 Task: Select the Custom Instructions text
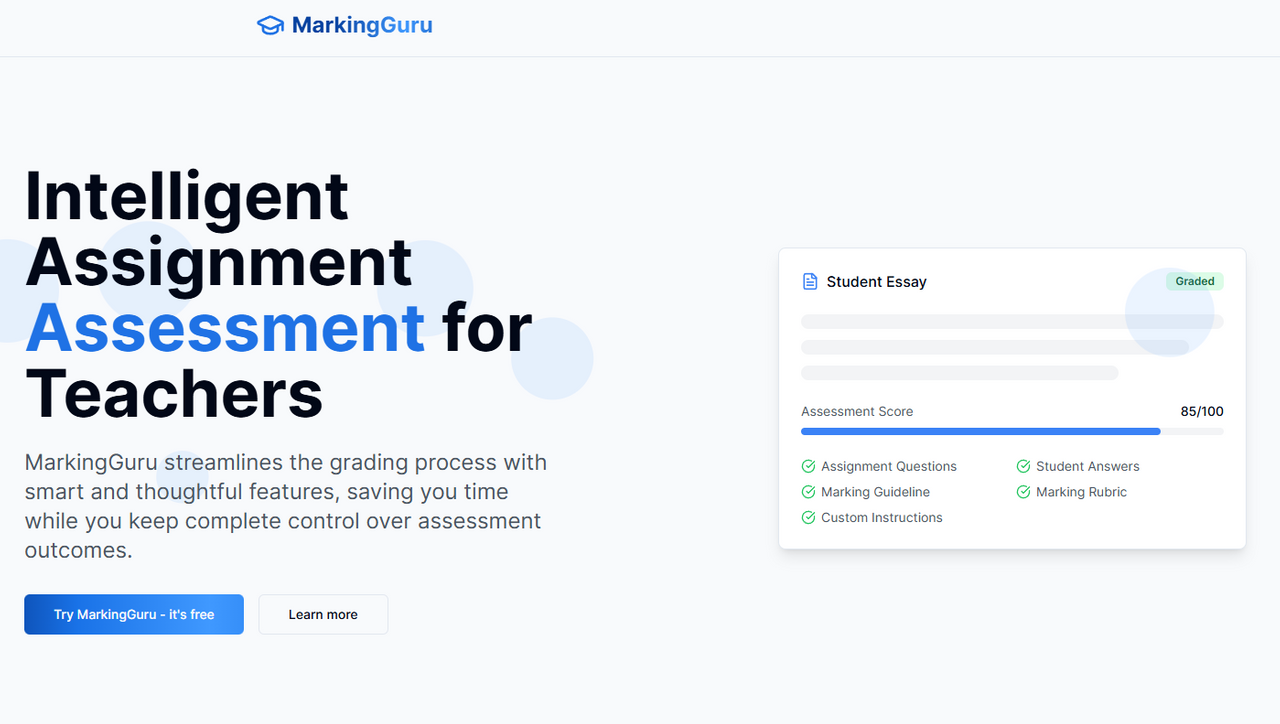882,518
